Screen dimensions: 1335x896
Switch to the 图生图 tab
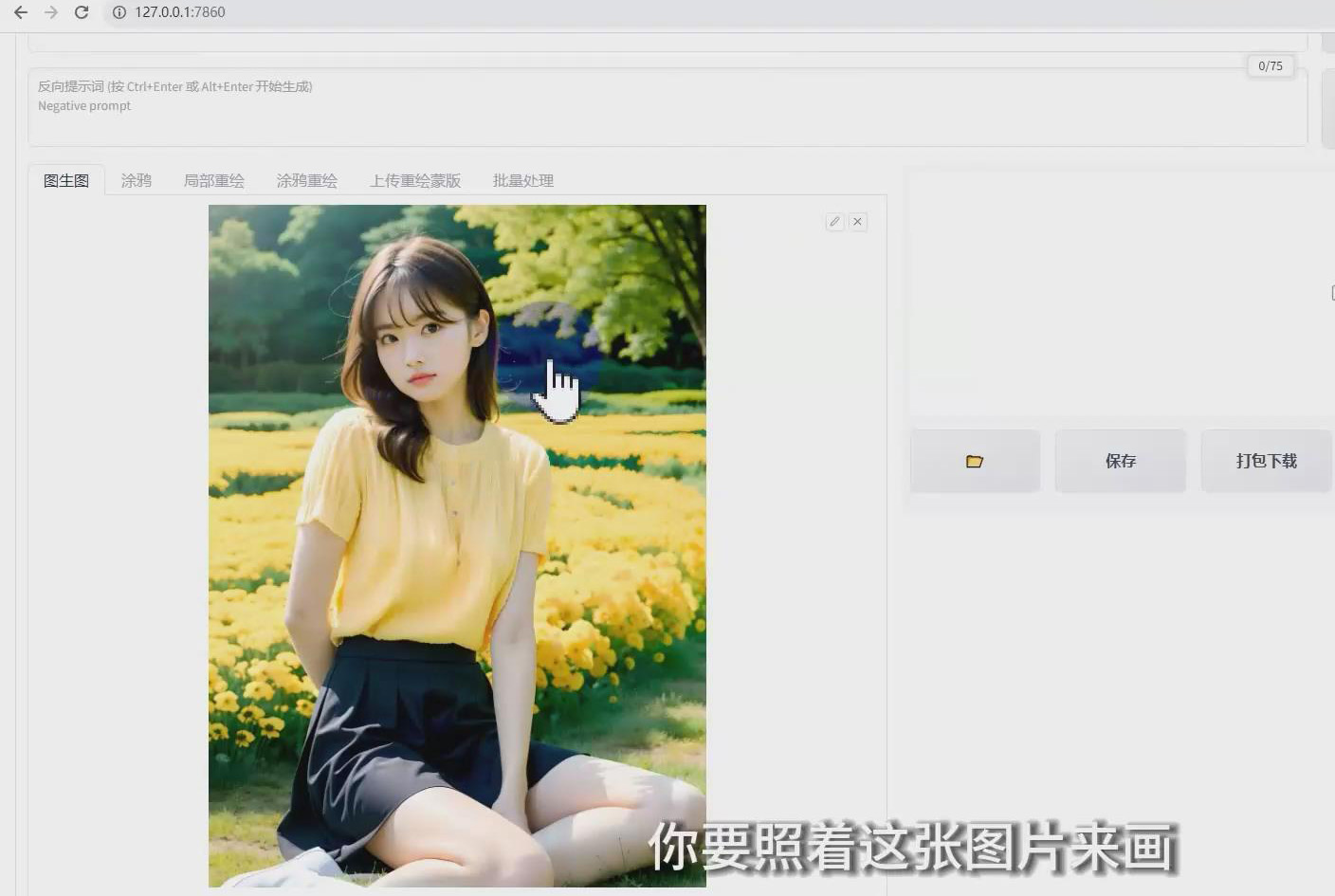66,180
